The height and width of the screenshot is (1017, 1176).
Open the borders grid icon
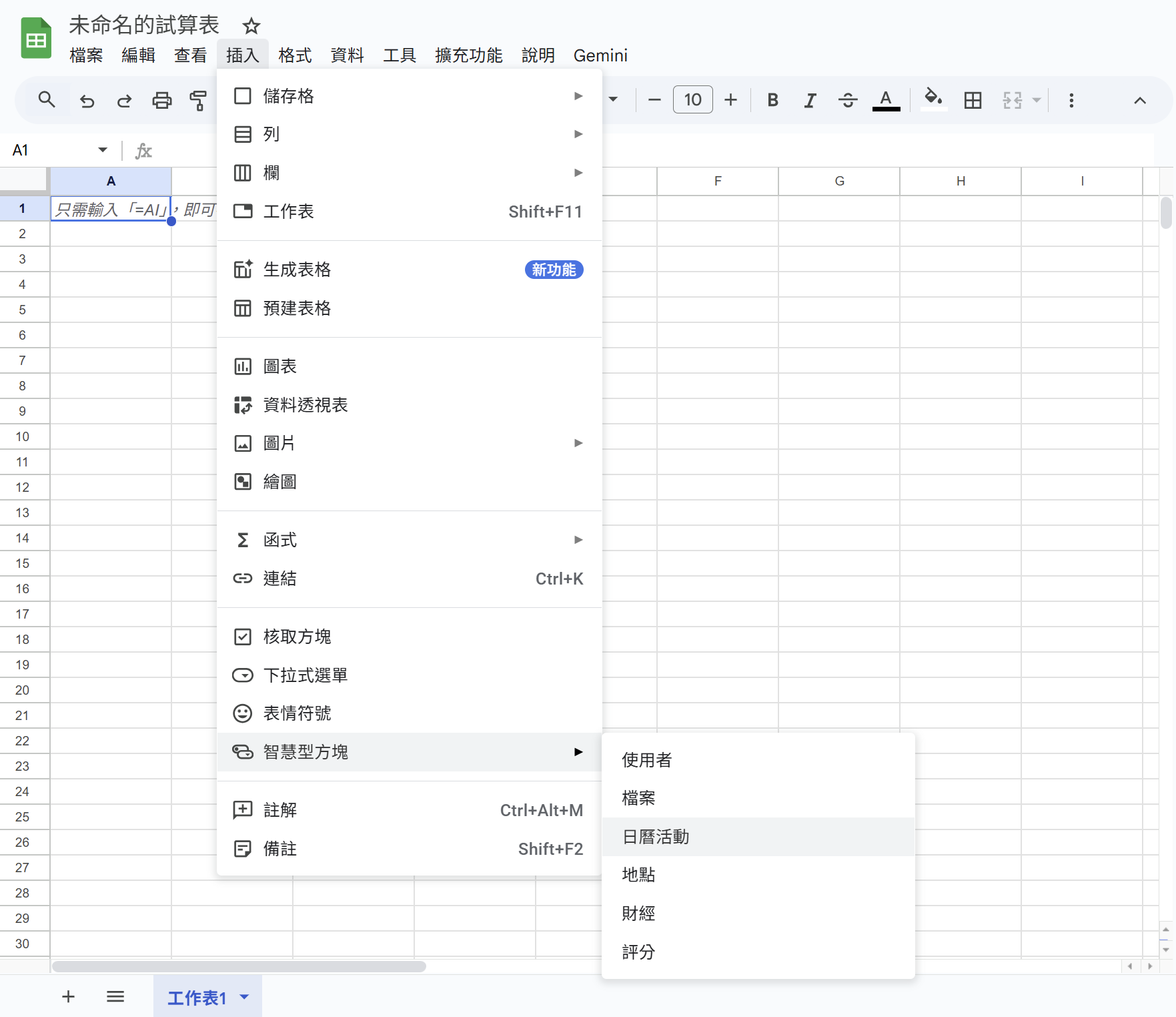point(973,100)
